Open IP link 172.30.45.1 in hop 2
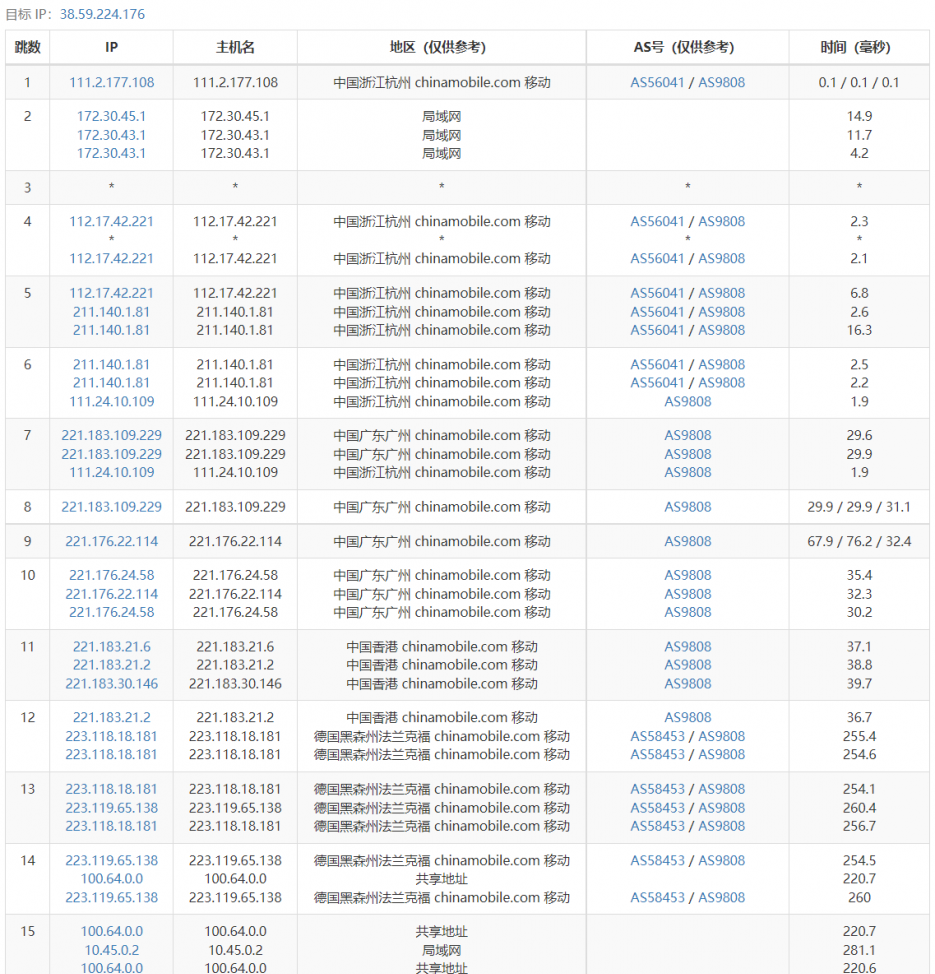The width and height of the screenshot is (935, 974). 112,116
